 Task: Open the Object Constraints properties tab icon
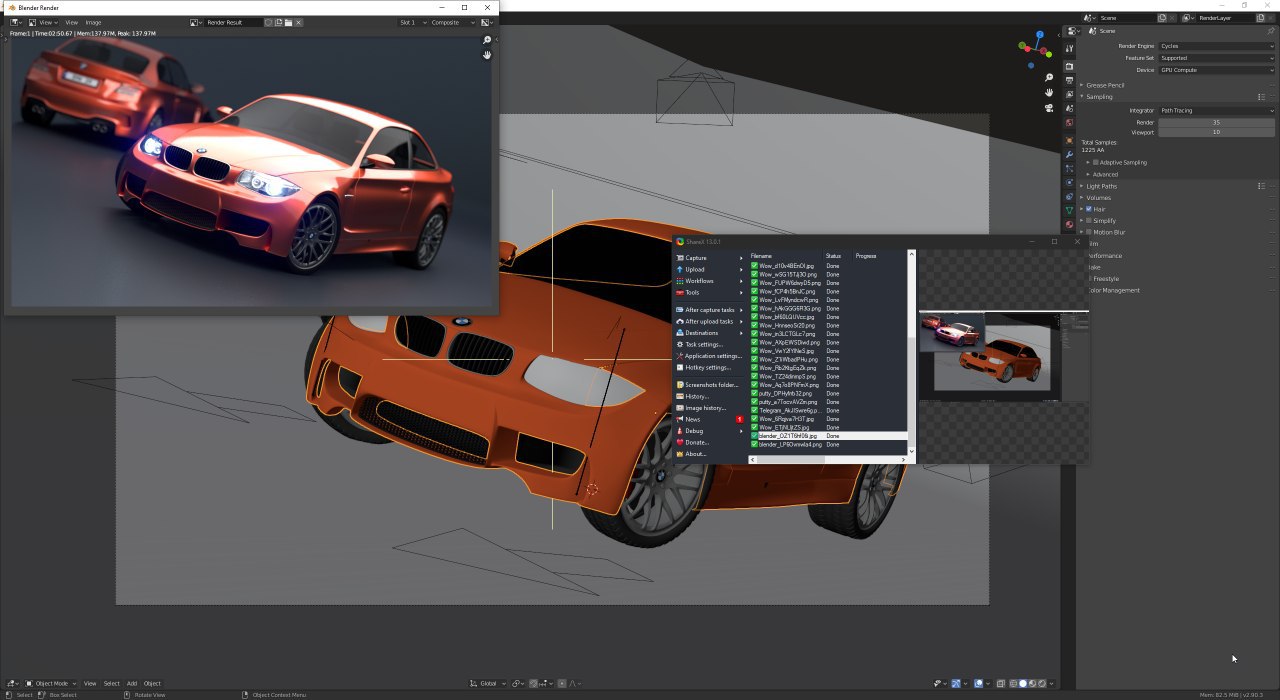[1069, 197]
